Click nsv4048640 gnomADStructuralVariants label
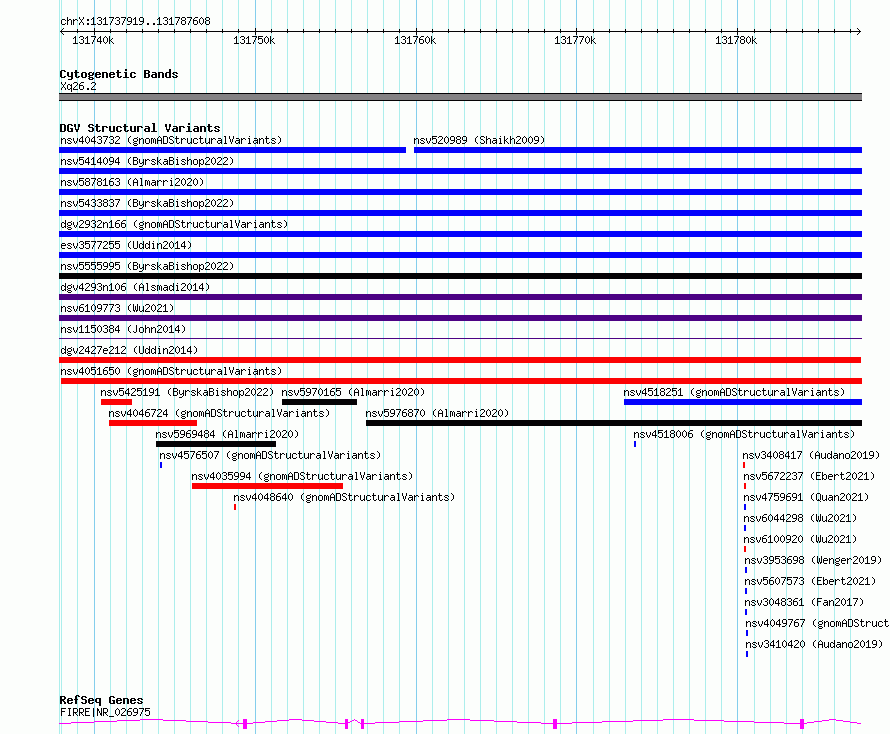 pos(344,497)
